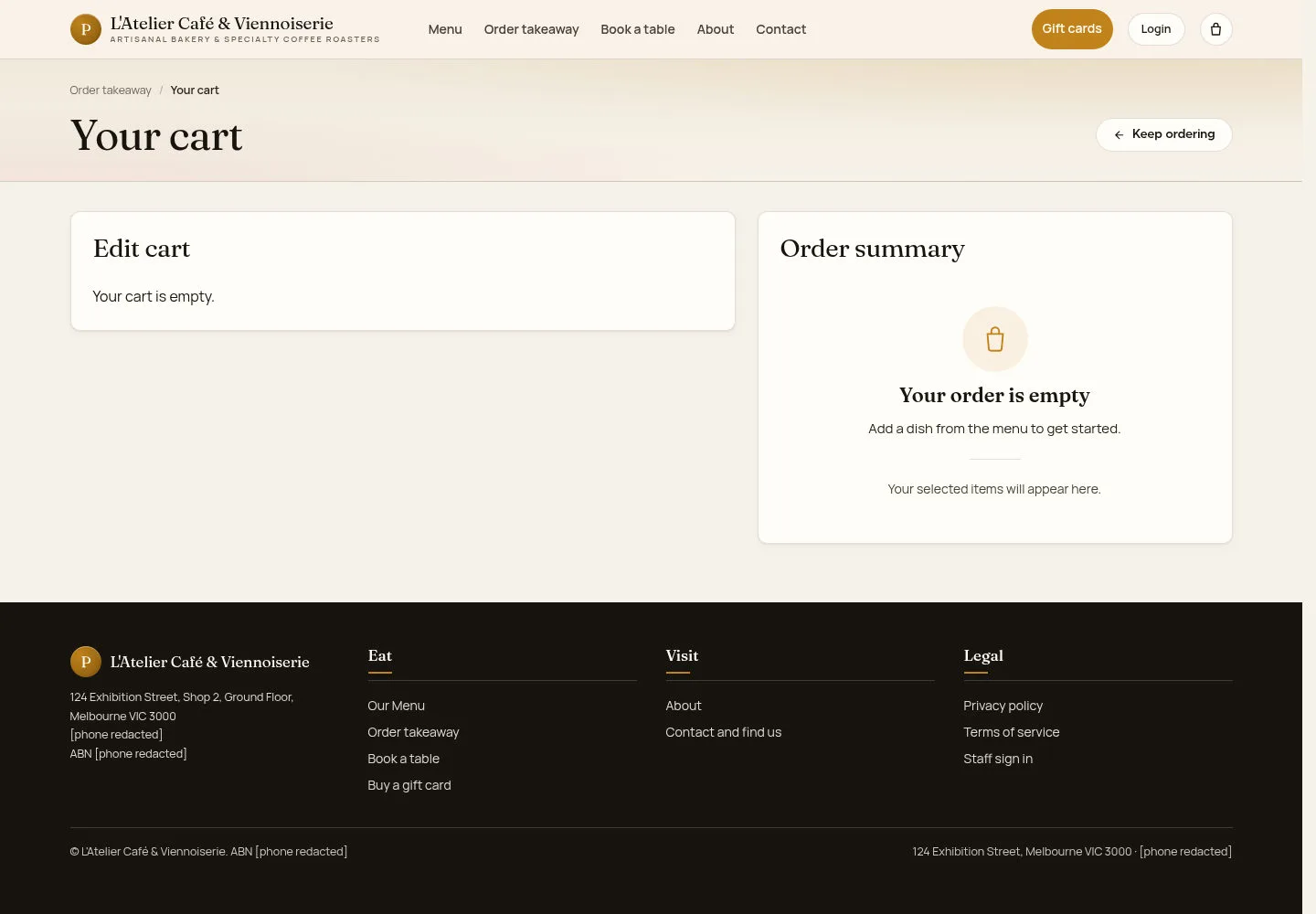Click the 'Your order is empty' heading
Viewport: 1316px width, 914px height.
click(994, 395)
